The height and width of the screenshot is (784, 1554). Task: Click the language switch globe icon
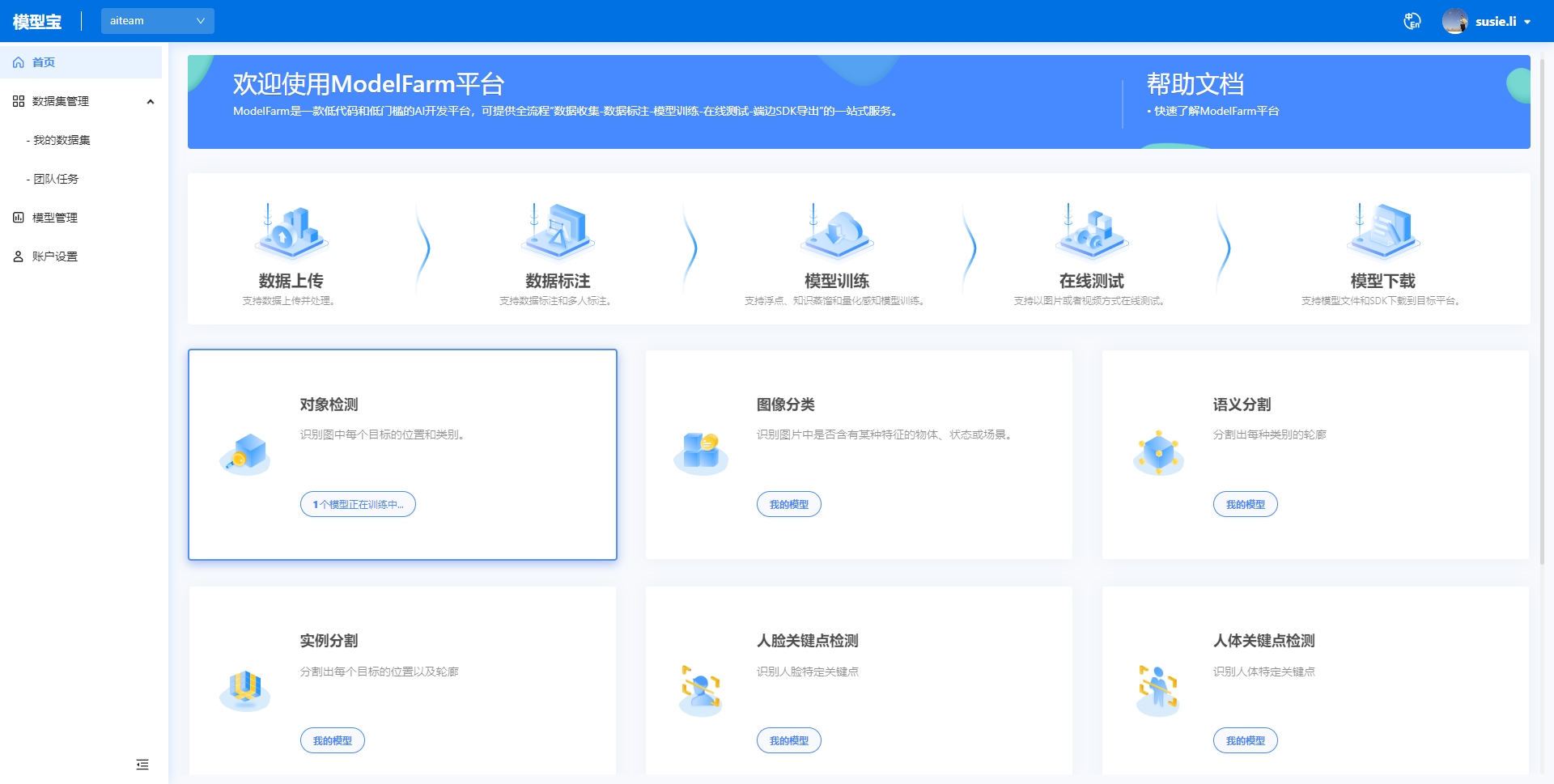pyautogui.click(x=1412, y=21)
